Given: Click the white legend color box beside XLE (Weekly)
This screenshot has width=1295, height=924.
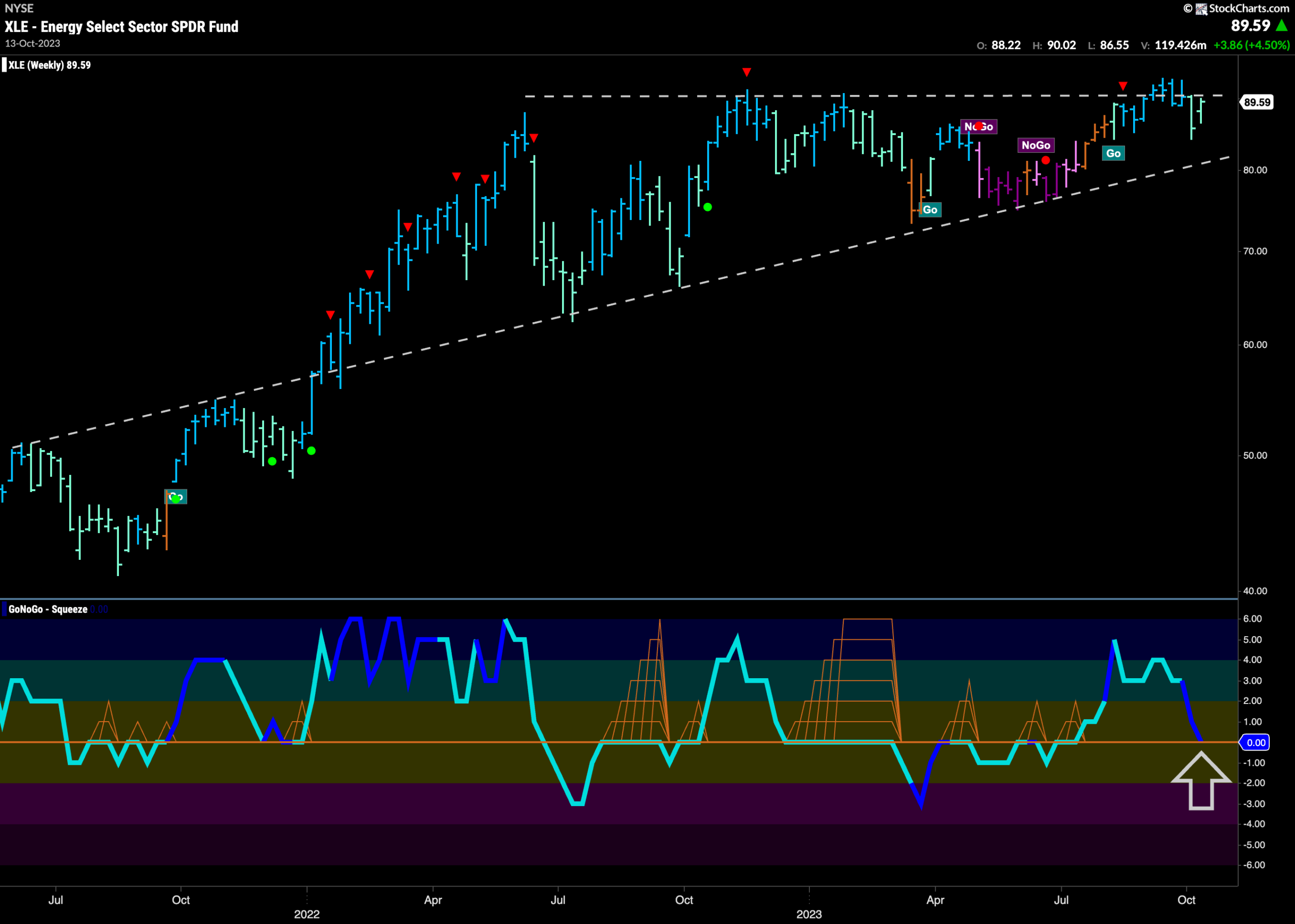Looking at the screenshot, I should (5, 65).
